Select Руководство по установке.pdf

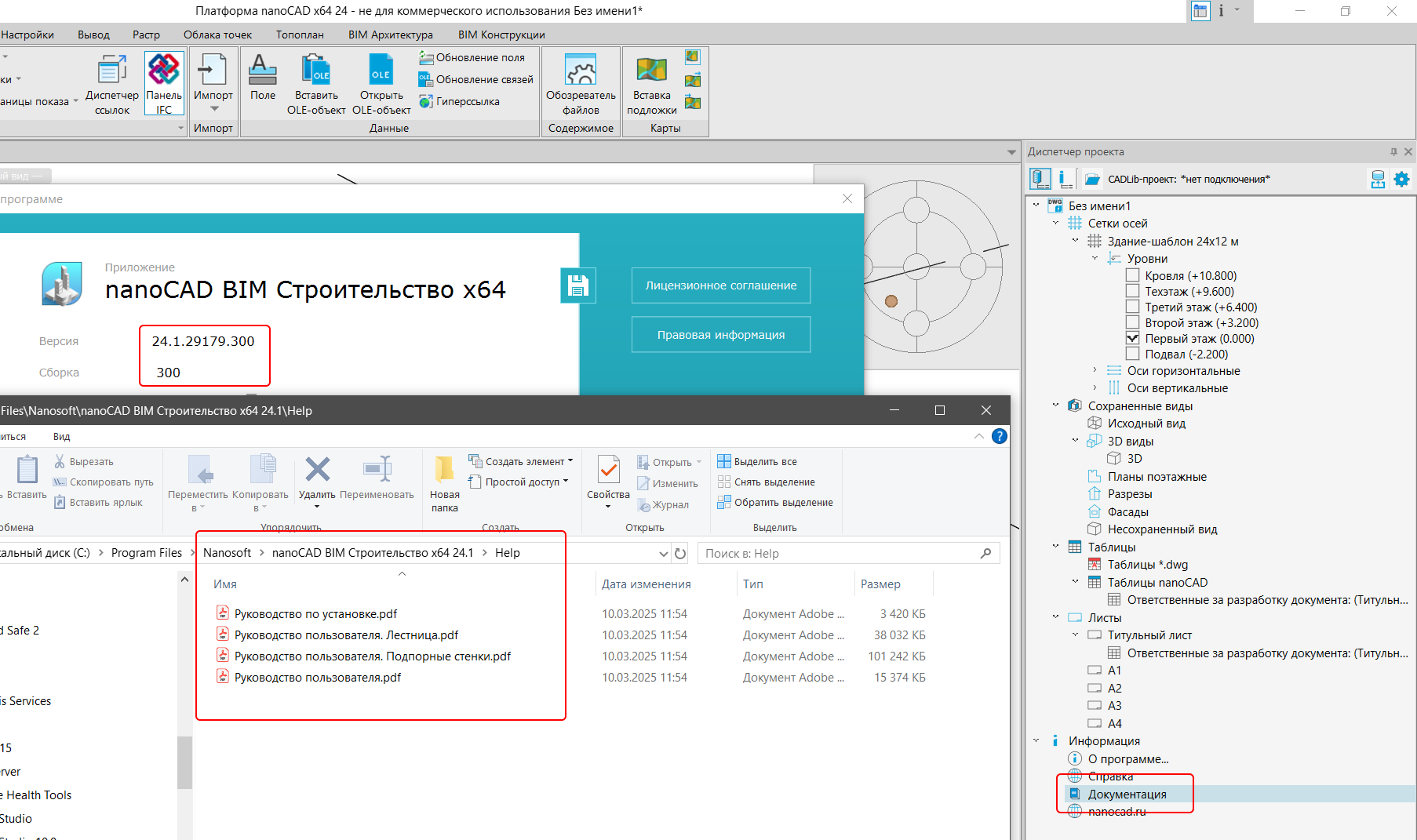point(315,614)
